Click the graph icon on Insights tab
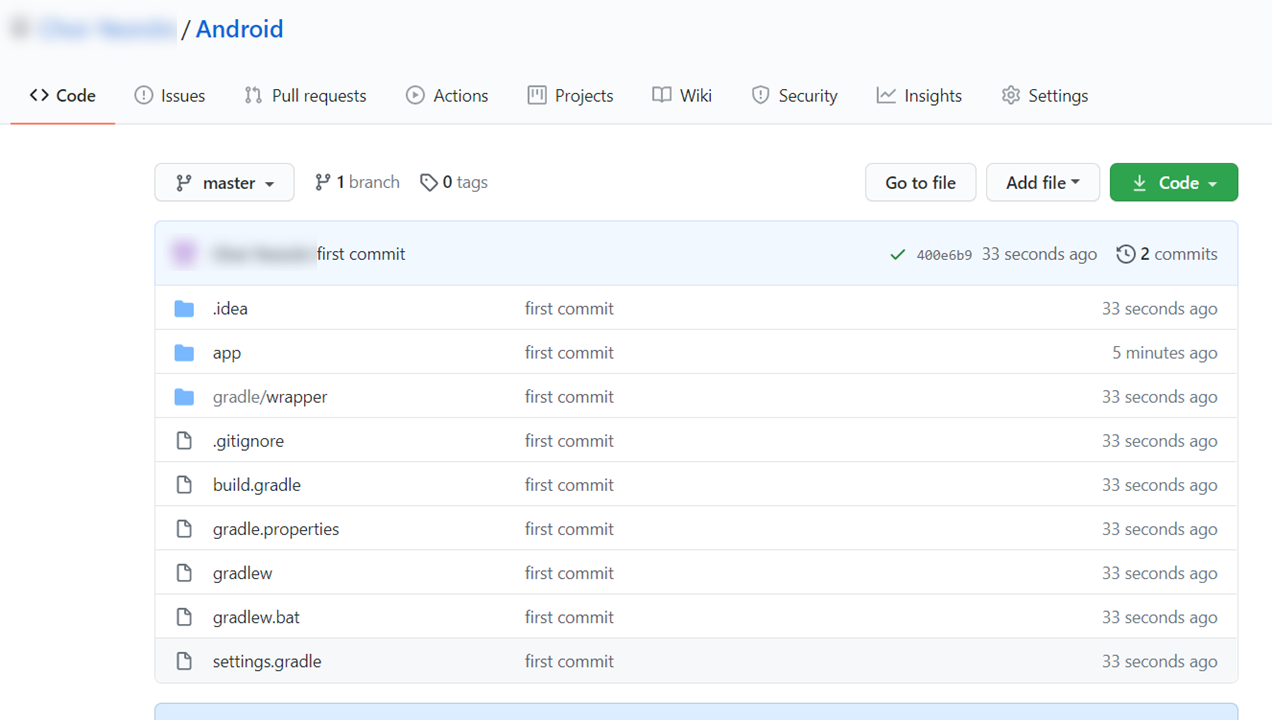The height and width of the screenshot is (720, 1272). click(x=886, y=96)
